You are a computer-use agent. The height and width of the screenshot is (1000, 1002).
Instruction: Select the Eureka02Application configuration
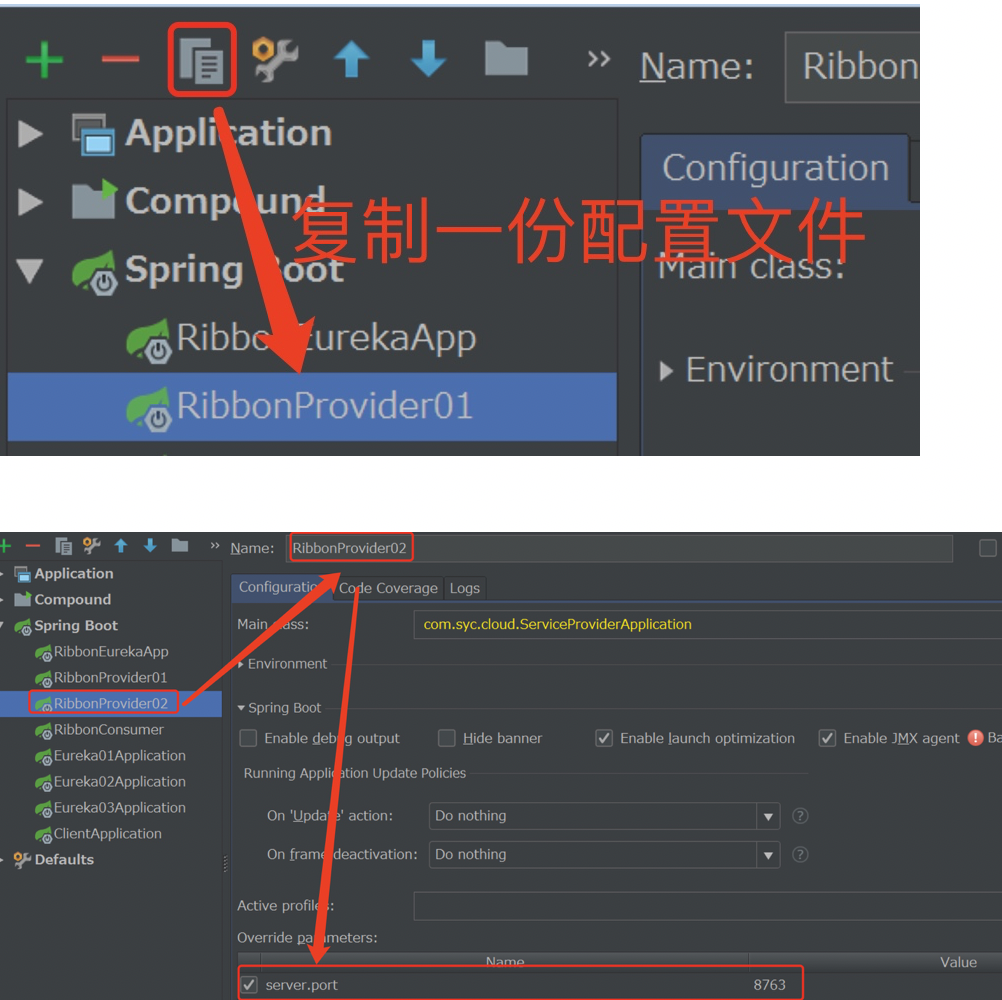coord(119,782)
